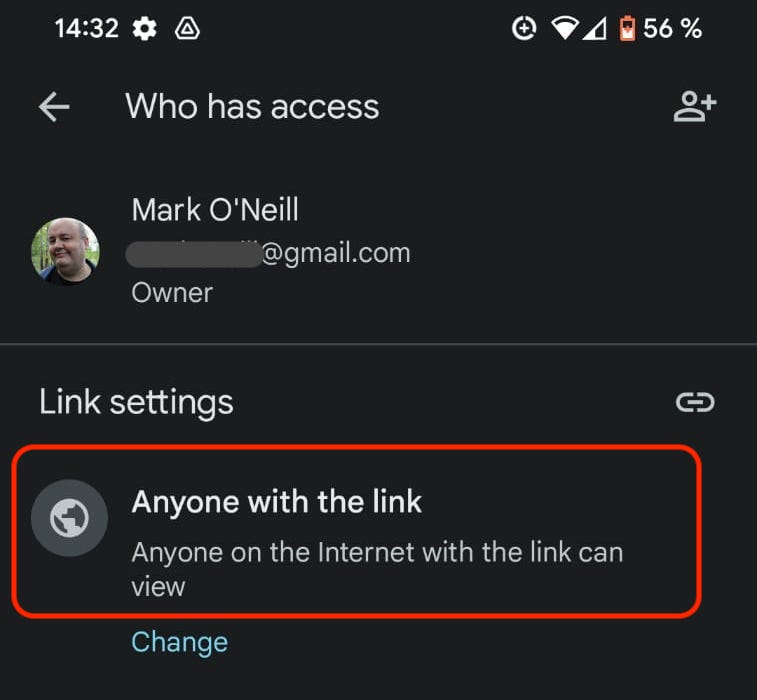This screenshot has height=700, width=757.
Task: Tap the Mark O'Neill owner name
Action: pos(215,210)
